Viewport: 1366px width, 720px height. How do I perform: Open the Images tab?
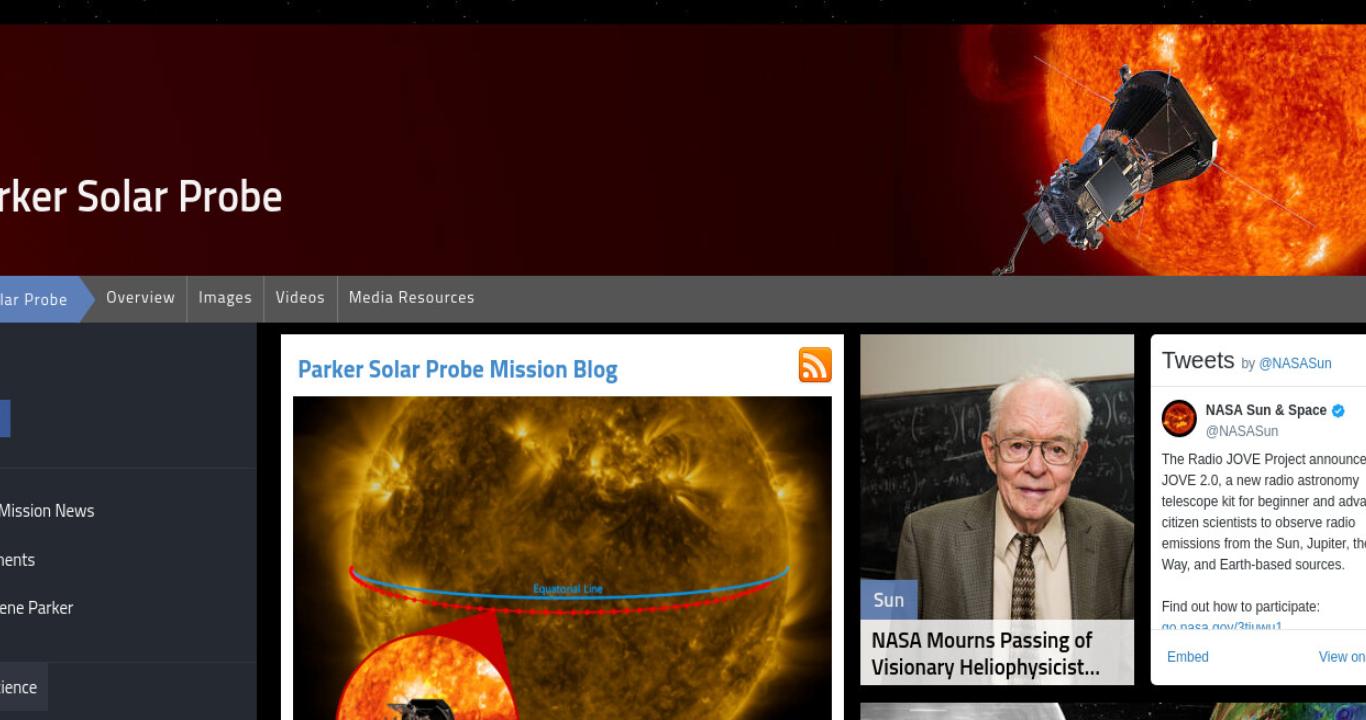pyautogui.click(x=225, y=298)
